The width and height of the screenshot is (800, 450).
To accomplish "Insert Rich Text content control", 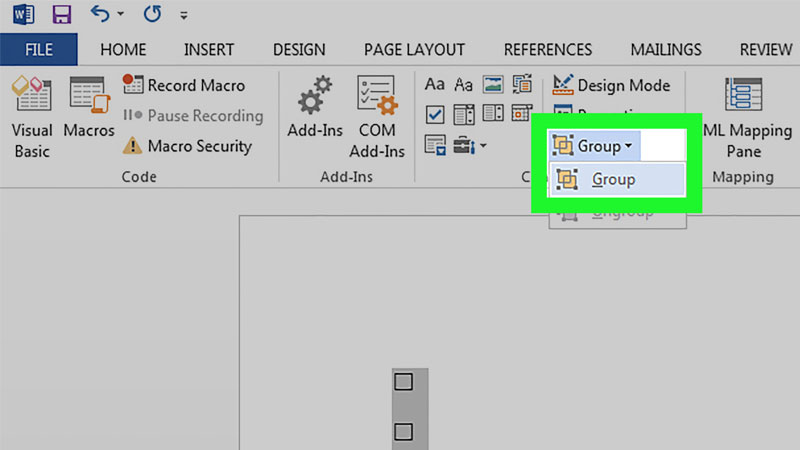I will (x=434, y=84).
